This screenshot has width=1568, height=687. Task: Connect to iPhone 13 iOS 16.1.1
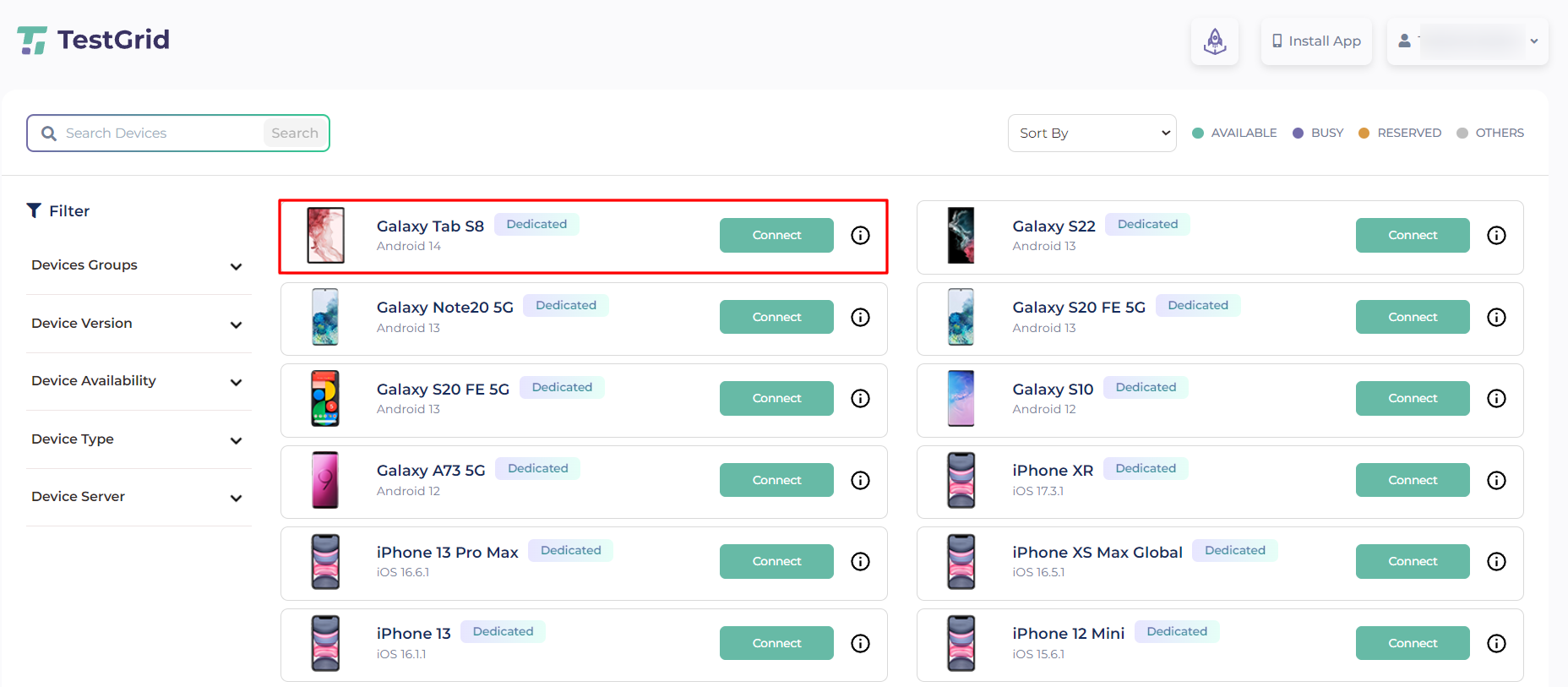pyautogui.click(x=776, y=643)
